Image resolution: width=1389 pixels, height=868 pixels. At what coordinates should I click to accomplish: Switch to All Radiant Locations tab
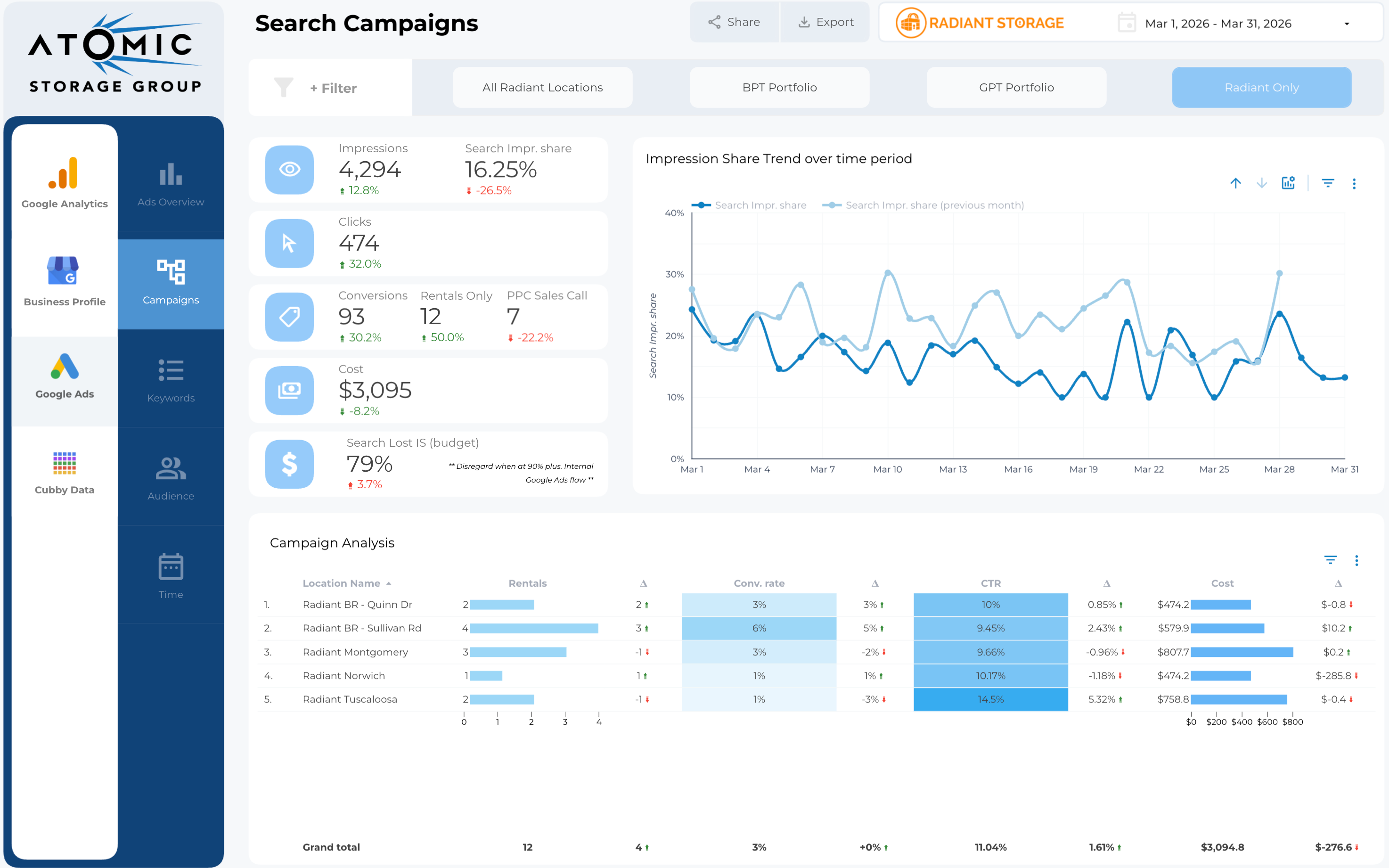(542, 88)
